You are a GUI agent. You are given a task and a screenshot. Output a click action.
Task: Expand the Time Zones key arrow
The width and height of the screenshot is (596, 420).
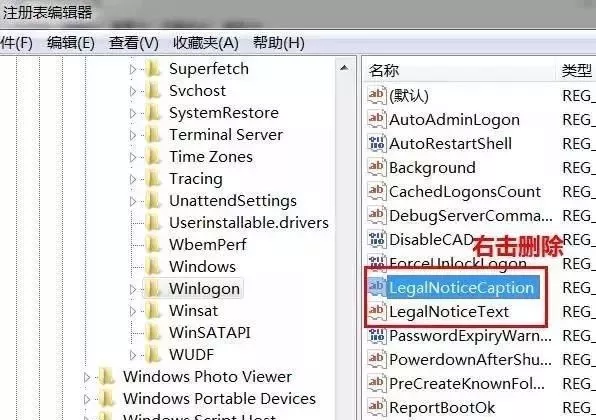(133, 157)
